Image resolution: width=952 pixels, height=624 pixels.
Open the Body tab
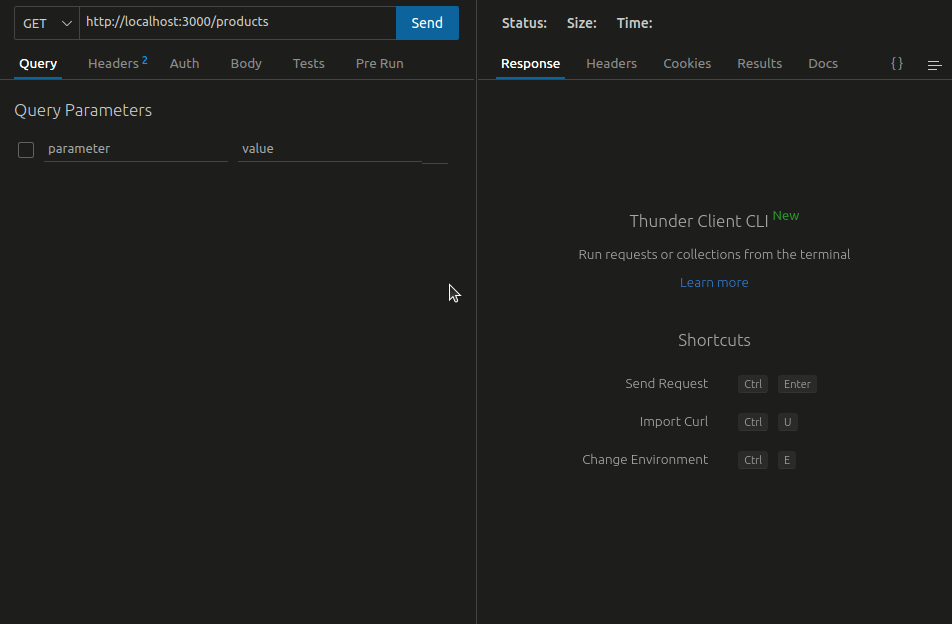[x=246, y=64]
